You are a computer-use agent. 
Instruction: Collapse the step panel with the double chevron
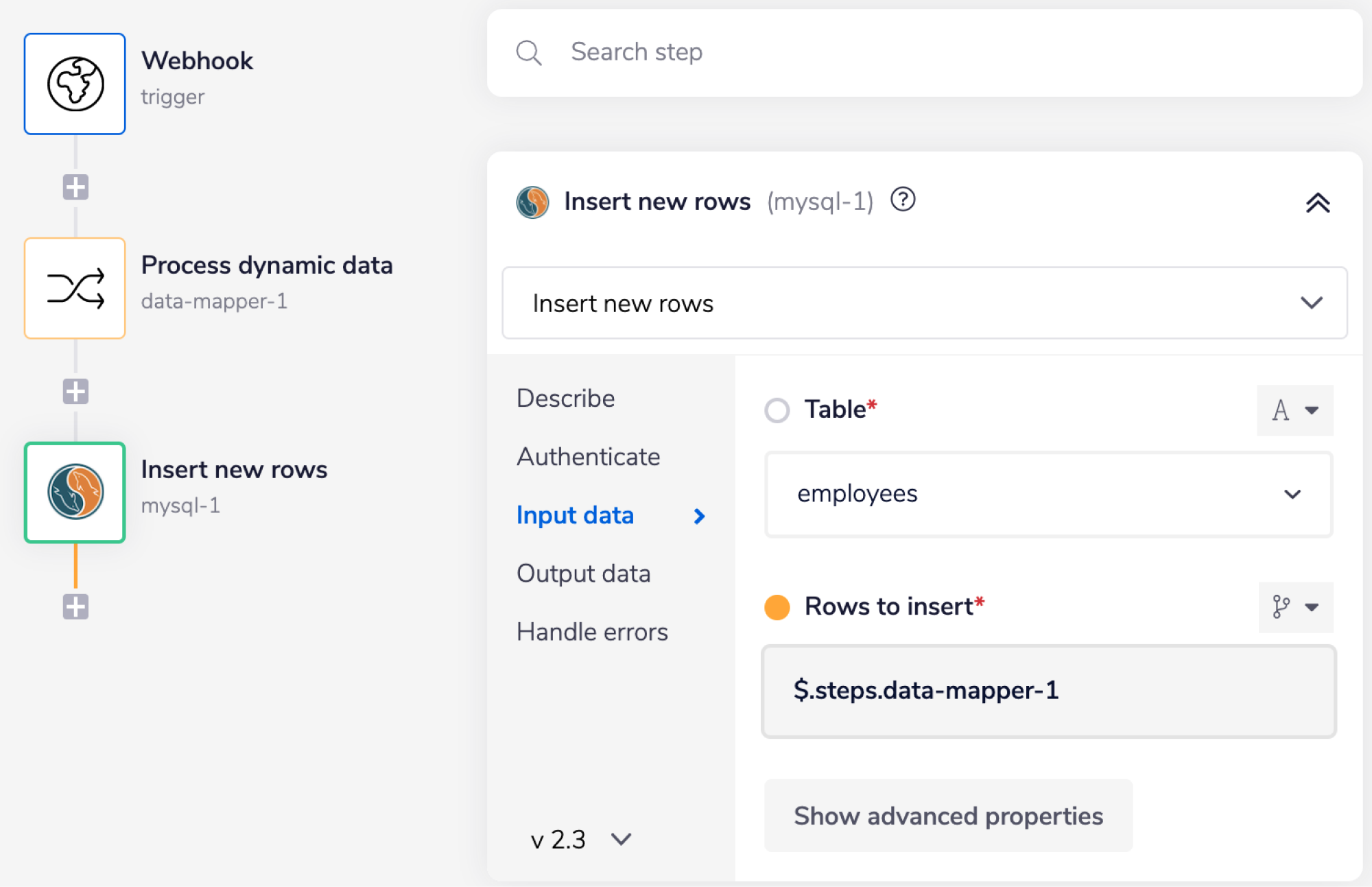pyautogui.click(x=1318, y=201)
